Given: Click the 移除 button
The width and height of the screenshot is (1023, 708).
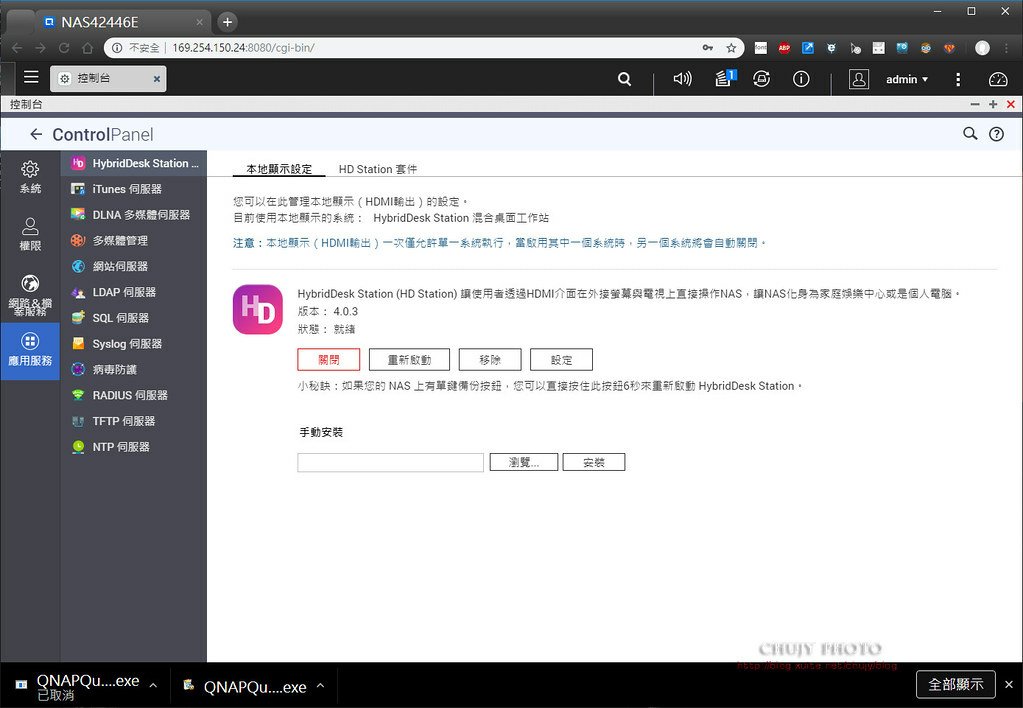Looking at the screenshot, I should click(x=490, y=360).
